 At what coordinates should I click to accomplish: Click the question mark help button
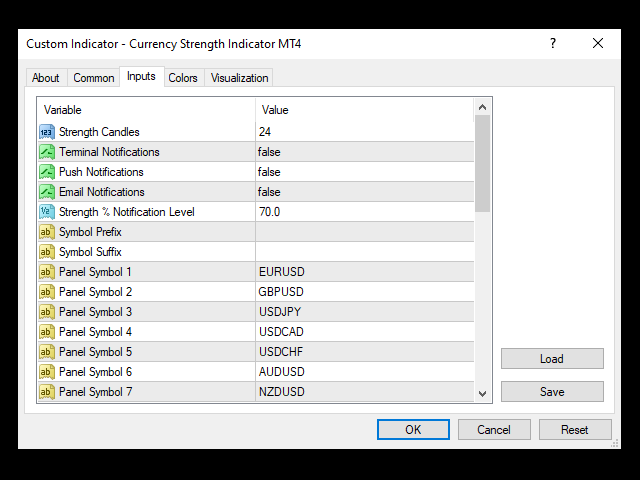coord(553,43)
